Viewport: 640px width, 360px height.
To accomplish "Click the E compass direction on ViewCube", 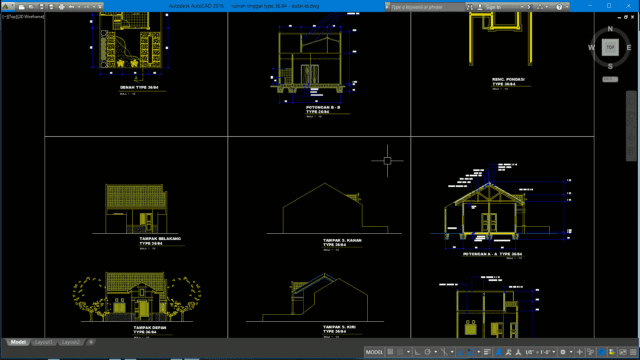I will click(x=629, y=48).
